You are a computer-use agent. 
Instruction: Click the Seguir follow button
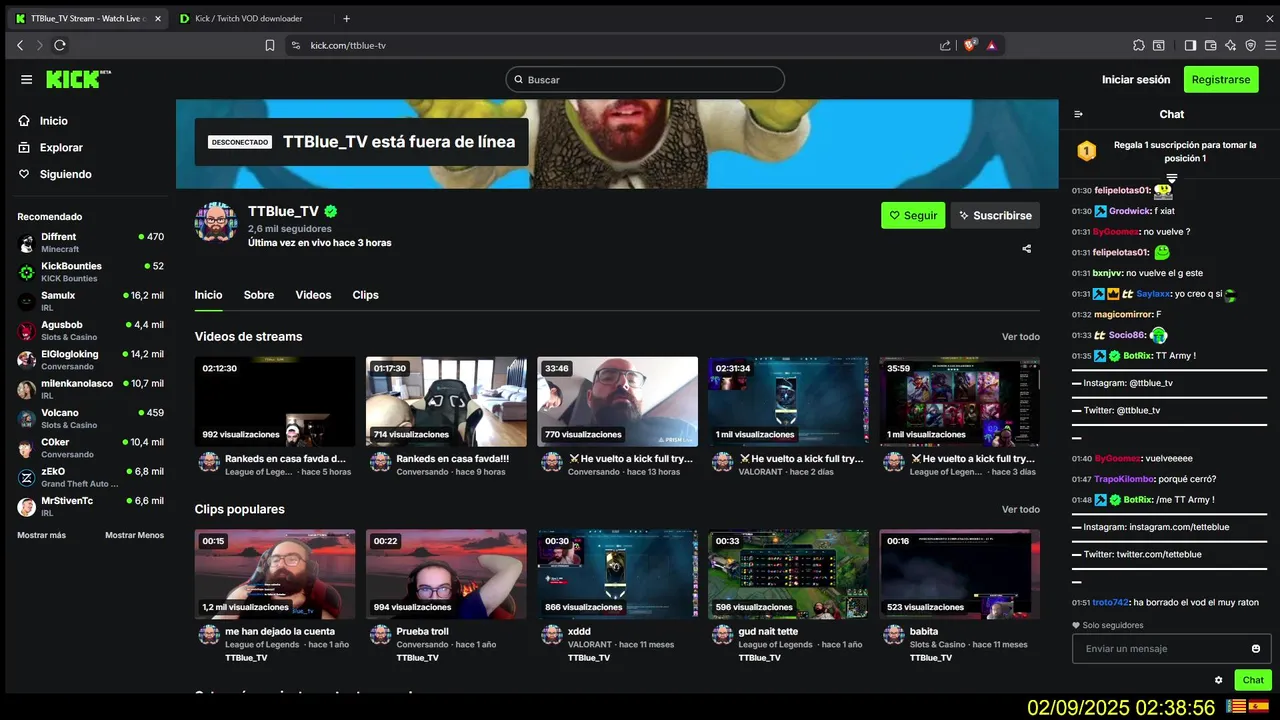tap(913, 215)
